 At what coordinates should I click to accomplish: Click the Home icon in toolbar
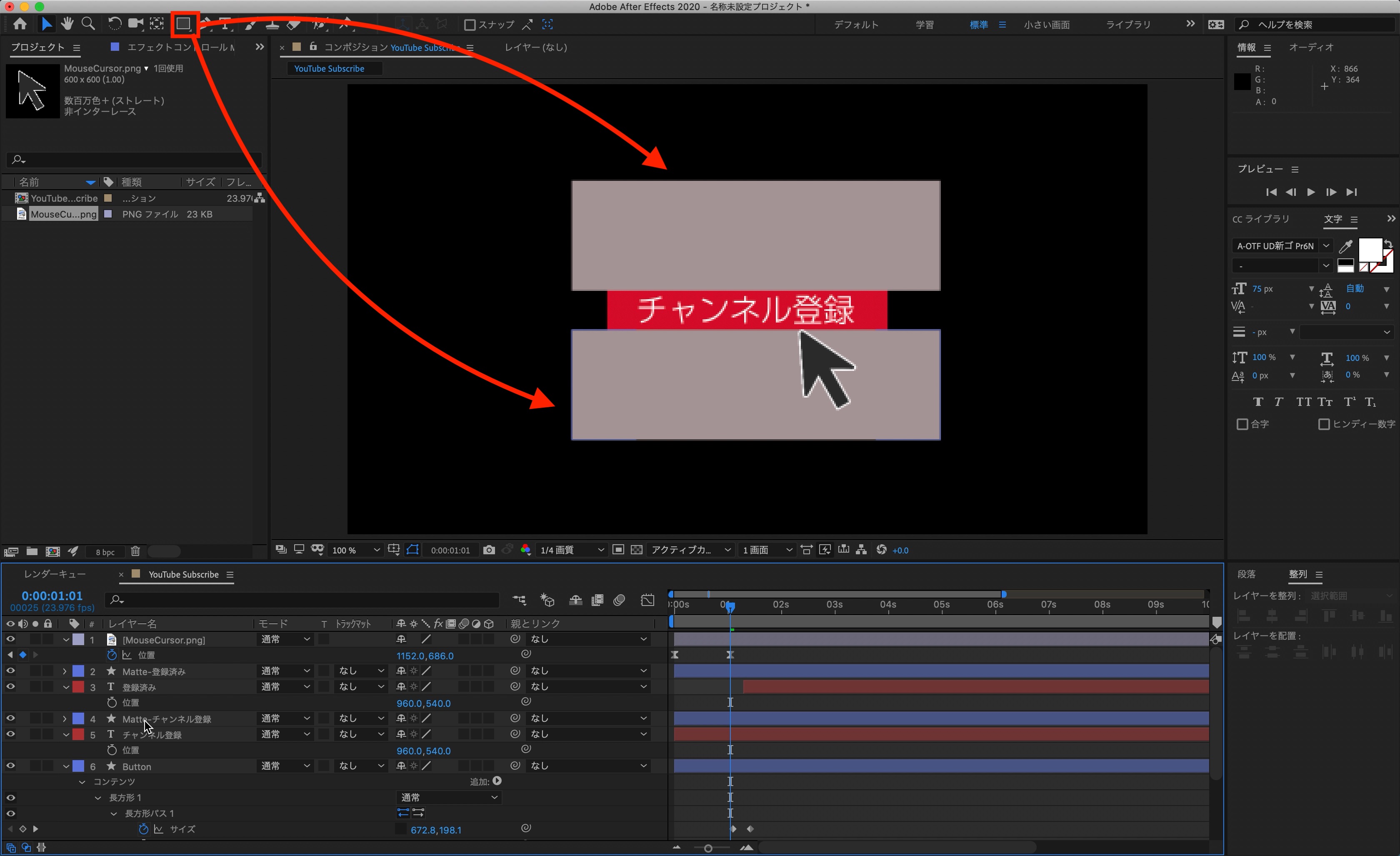pos(20,24)
